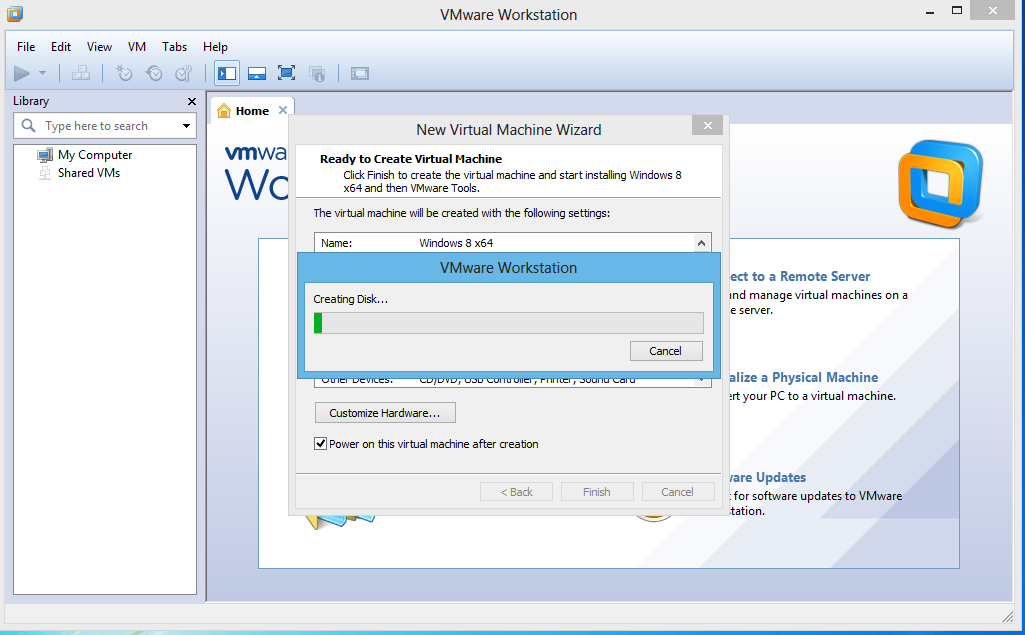This screenshot has height=635, width=1025.
Task: Click the Shared VMs tree icon
Action: pyautogui.click(x=44, y=173)
